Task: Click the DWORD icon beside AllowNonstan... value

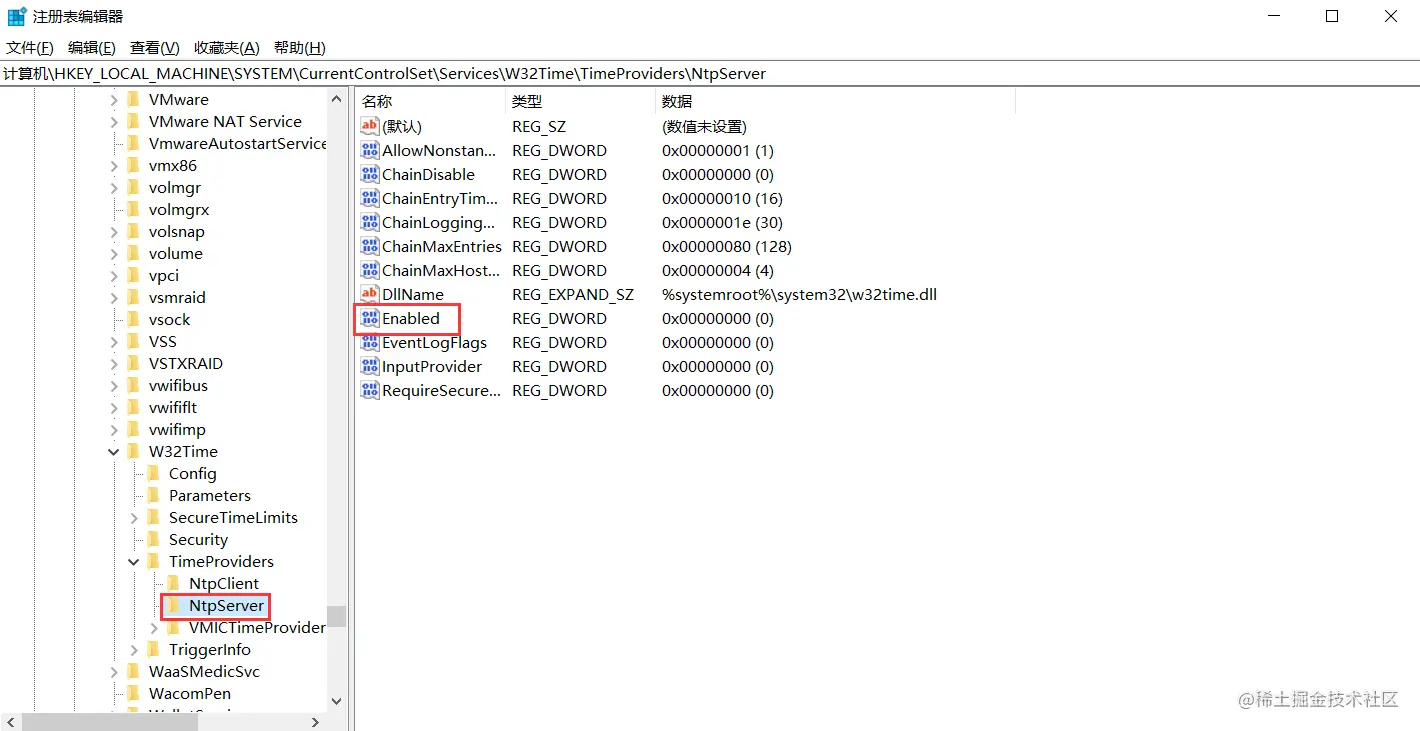Action: point(370,151)
